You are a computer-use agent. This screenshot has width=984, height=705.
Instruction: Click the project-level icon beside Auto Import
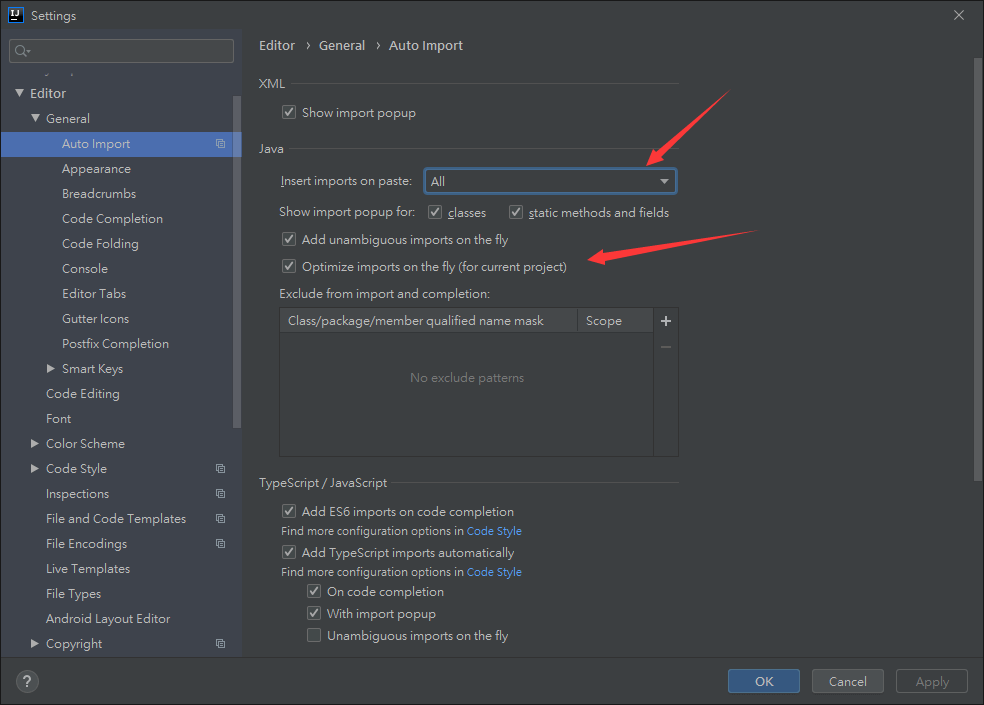point(220,144)
